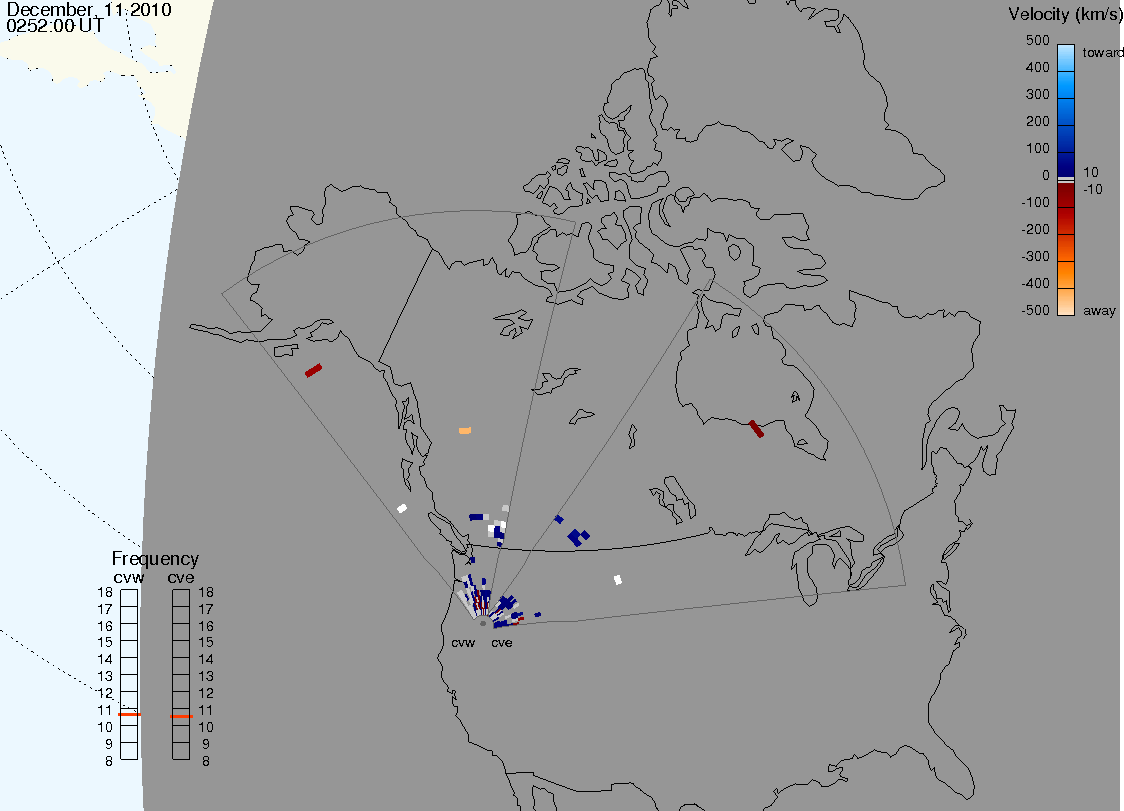The height and width of the screenshot is (811, 1124).
Task: Click the 300 tick label on velocity scale
Action: tap(1037, 94)
